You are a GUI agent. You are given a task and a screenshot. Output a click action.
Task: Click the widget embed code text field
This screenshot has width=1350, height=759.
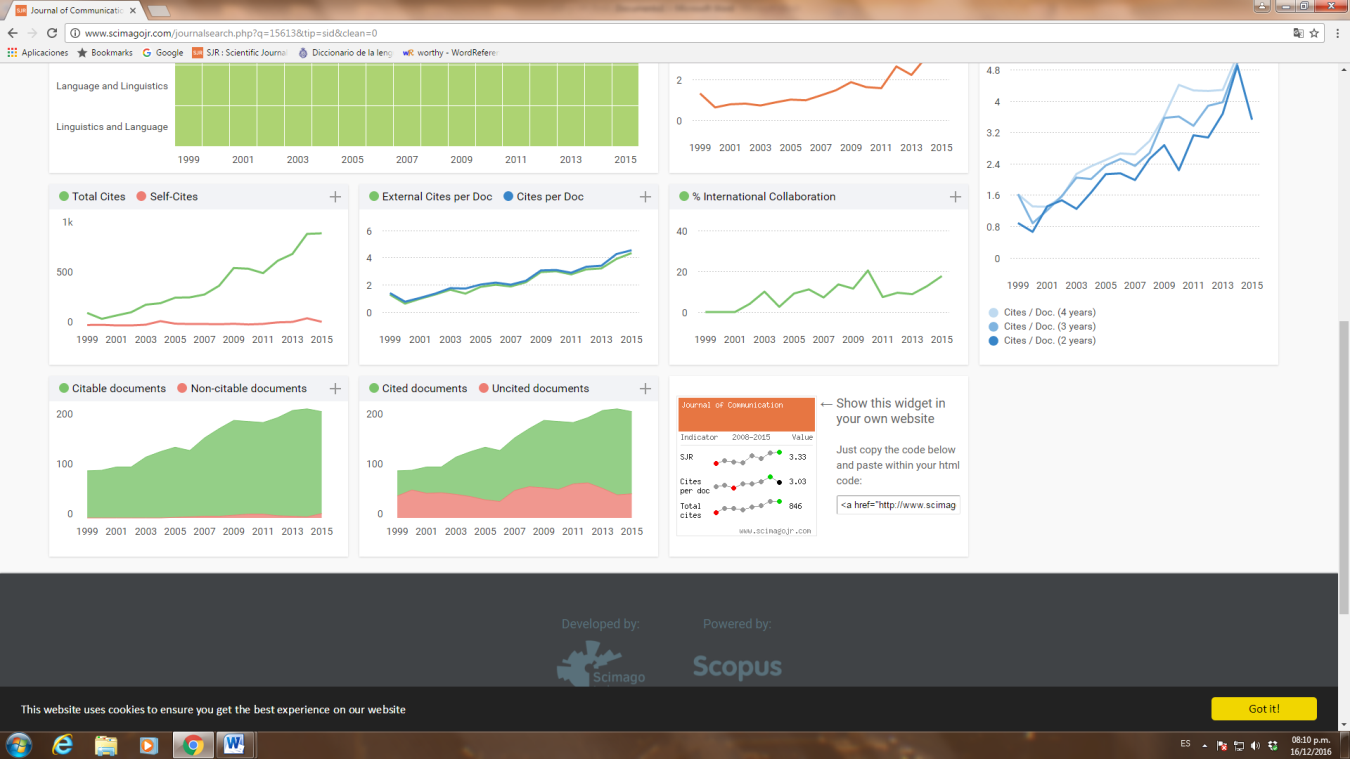[x=897, y=505]
